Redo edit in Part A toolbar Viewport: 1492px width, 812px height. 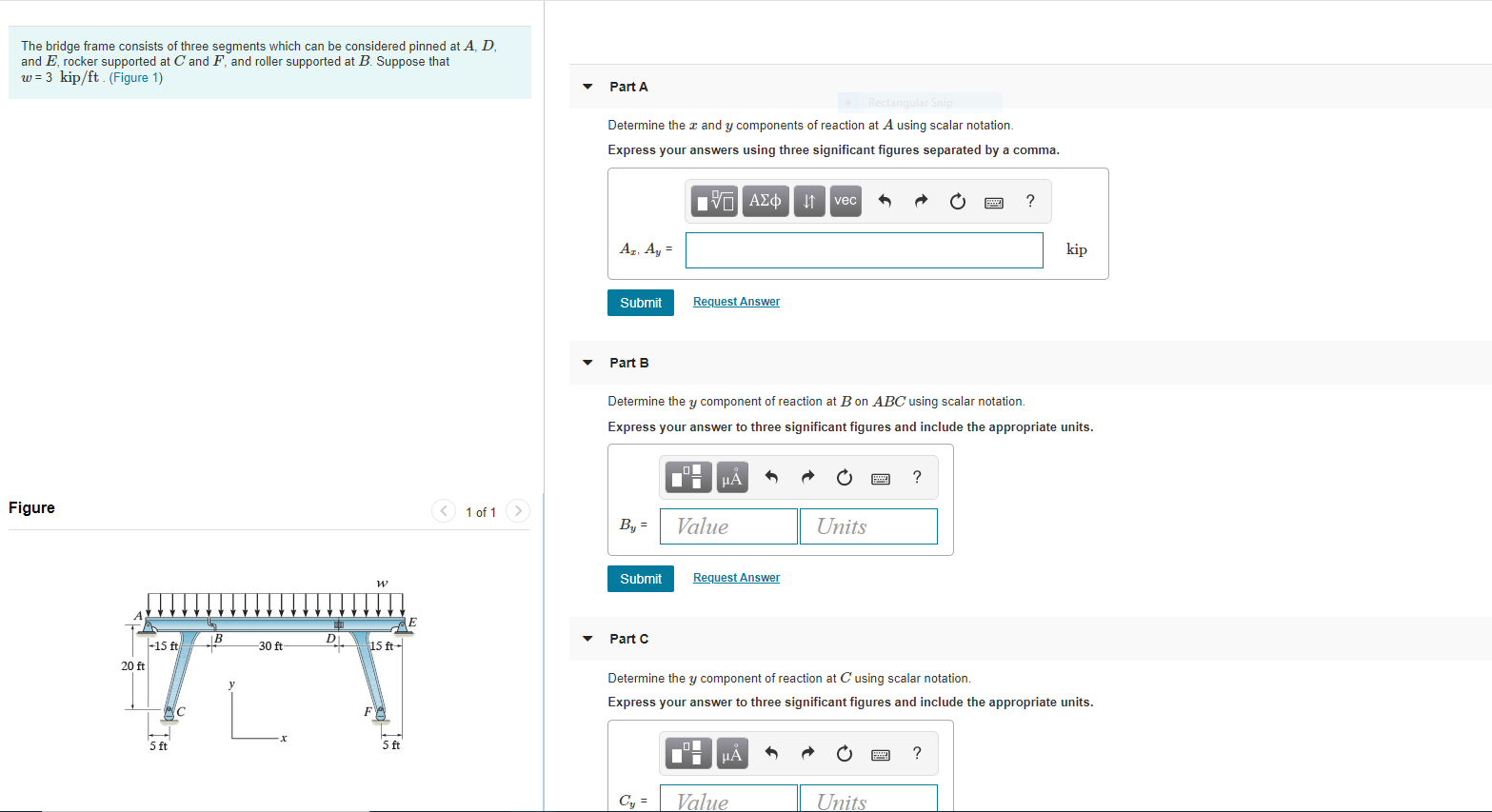pyautogui.click(x=921, y=201)
